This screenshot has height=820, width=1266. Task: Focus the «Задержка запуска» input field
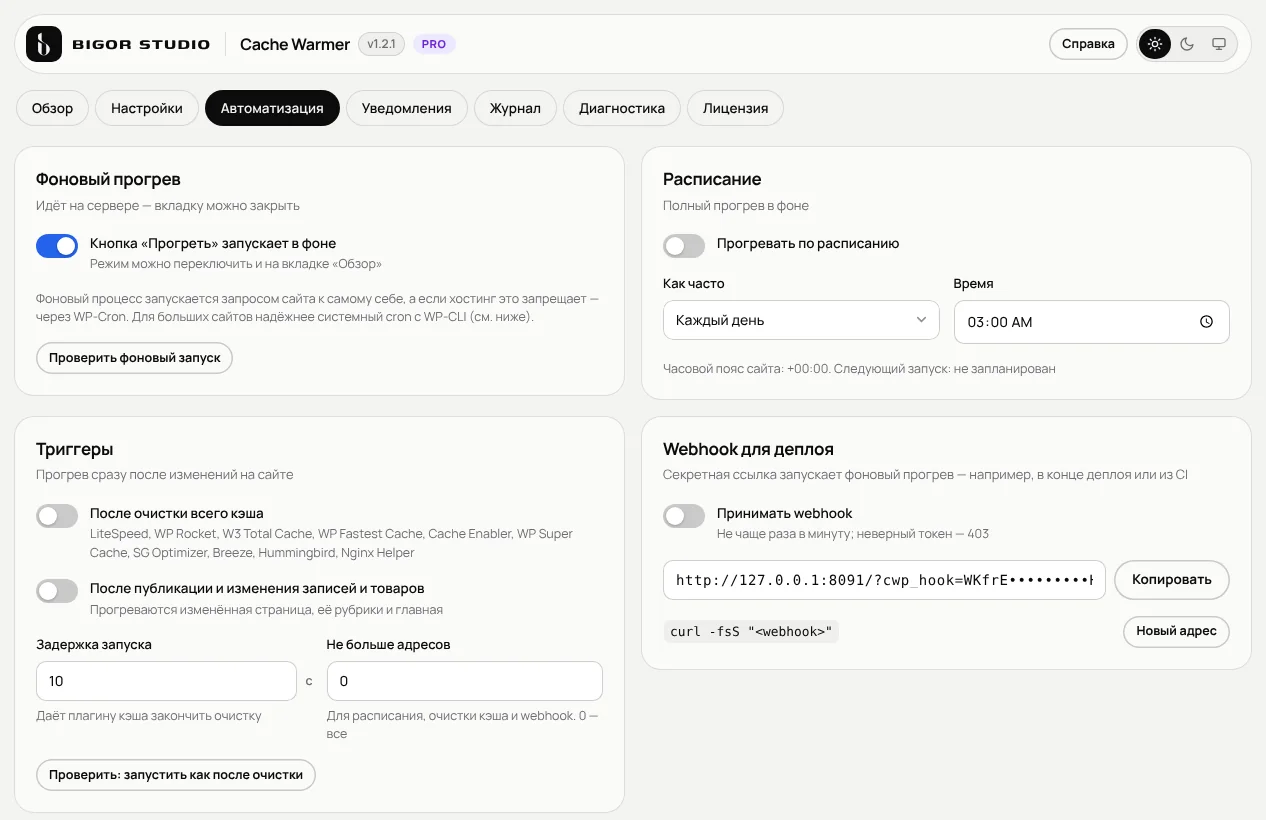(x=166, y=681)
